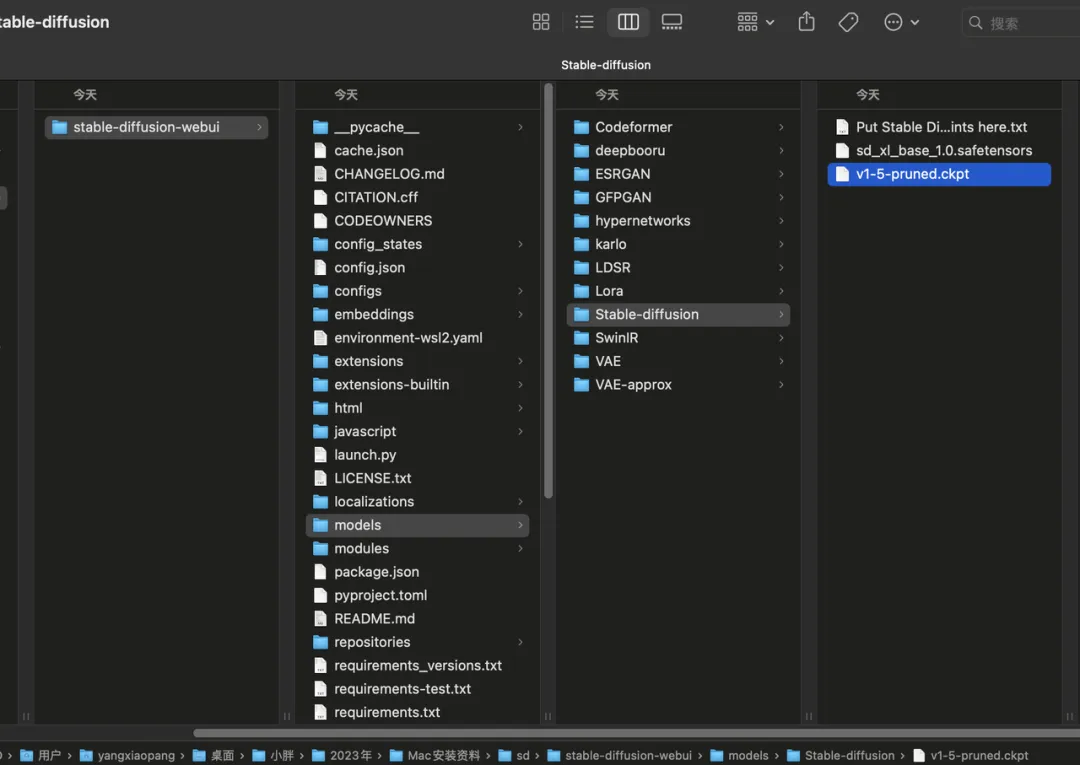Viewport: 1080px width, 765px height.
Task: Click the VAE folder icon
Action: 581,361
